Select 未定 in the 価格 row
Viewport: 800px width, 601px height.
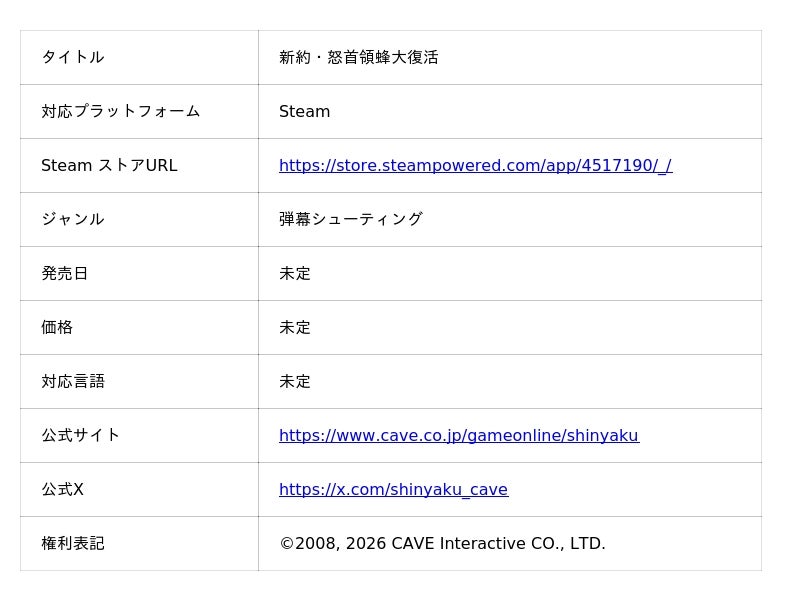[x=295, y=328]
